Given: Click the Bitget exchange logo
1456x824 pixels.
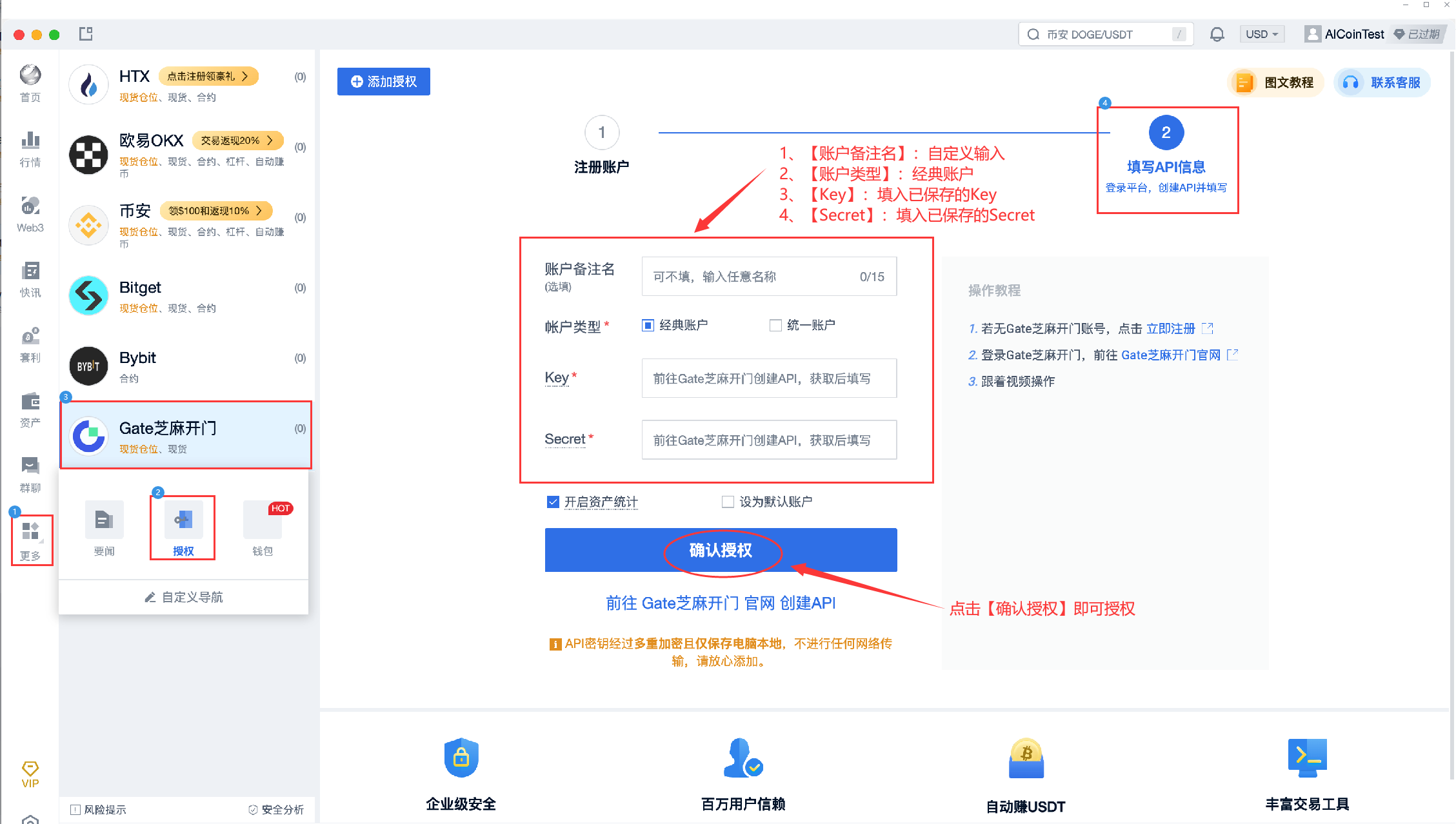Looking at the screenshot, I should pyautogui.click(x=88, y=295).
